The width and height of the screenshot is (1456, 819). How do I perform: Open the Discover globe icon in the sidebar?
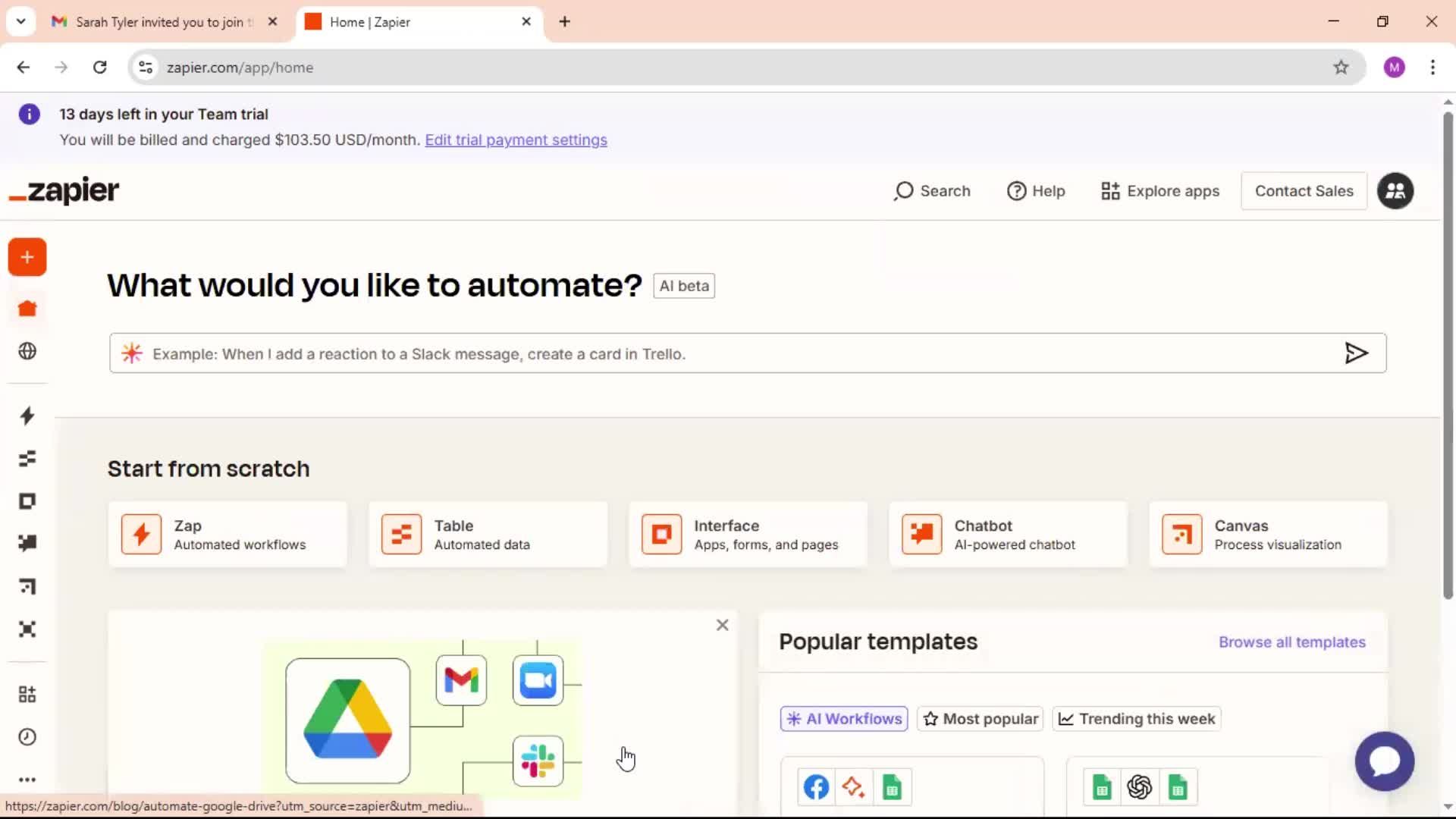pos(27,351)
